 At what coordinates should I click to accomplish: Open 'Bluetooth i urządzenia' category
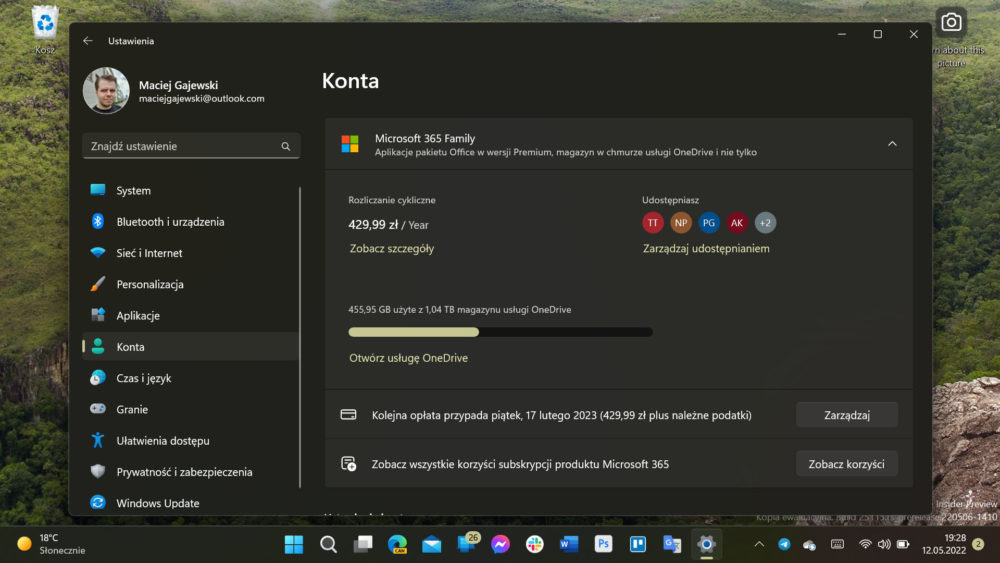[191, 222]
